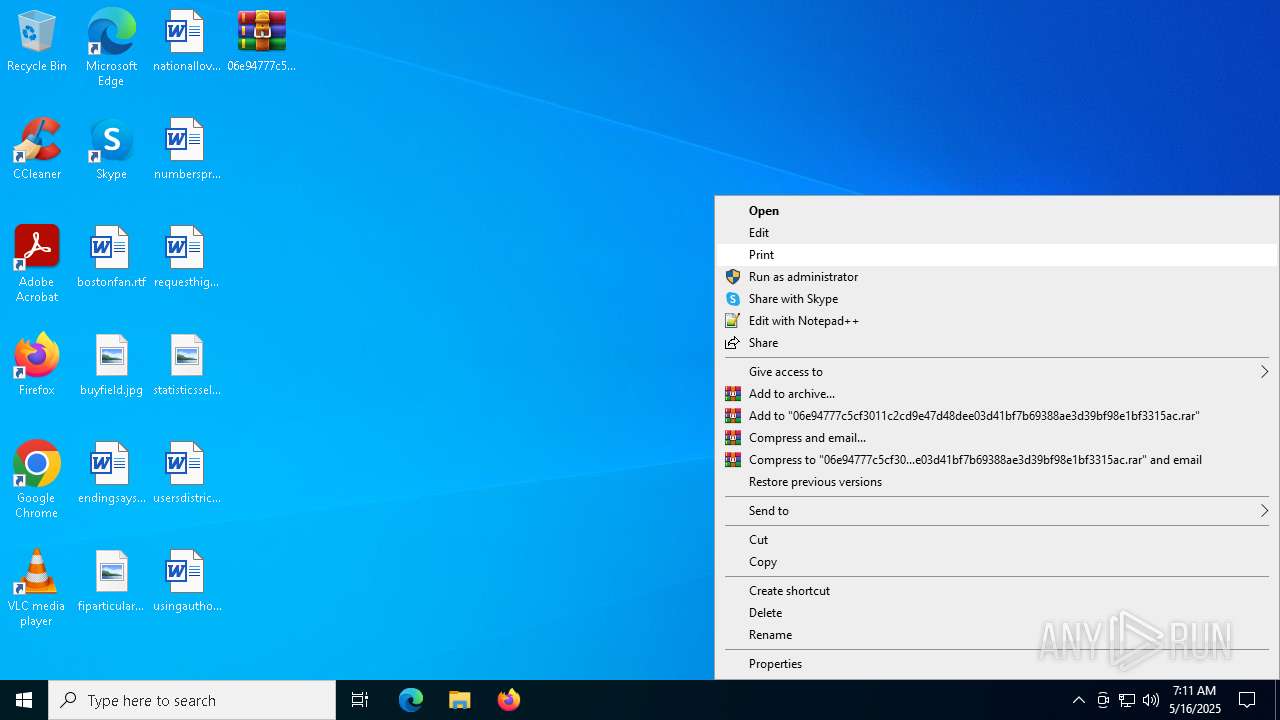Open the volume control in the tray
The width and height of the screenshot is (1280, 720).
tap(1151, 700)
